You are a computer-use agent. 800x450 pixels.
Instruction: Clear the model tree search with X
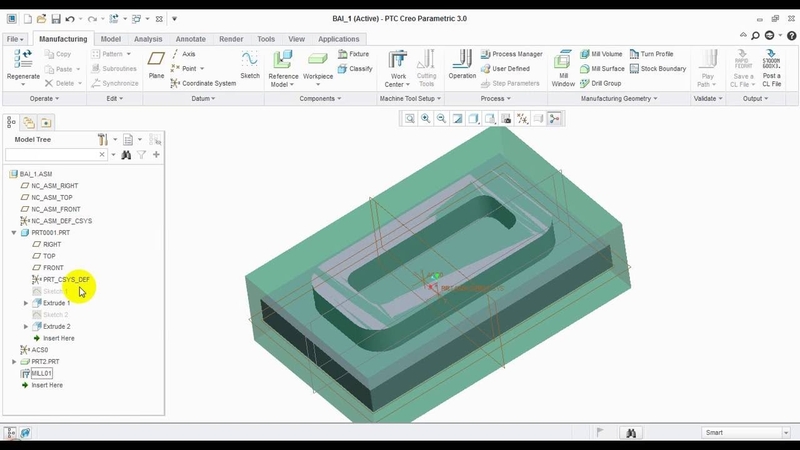(x=102, y=155)
